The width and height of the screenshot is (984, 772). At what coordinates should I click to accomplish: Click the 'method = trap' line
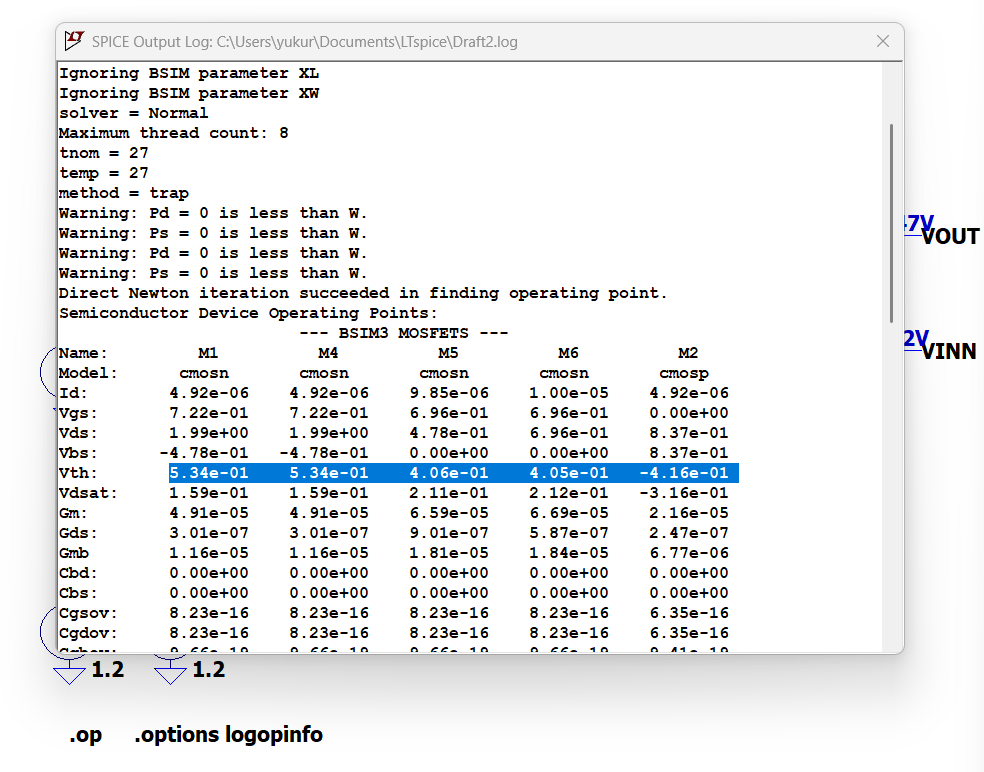pyautogui.click(x=124, y=193)
